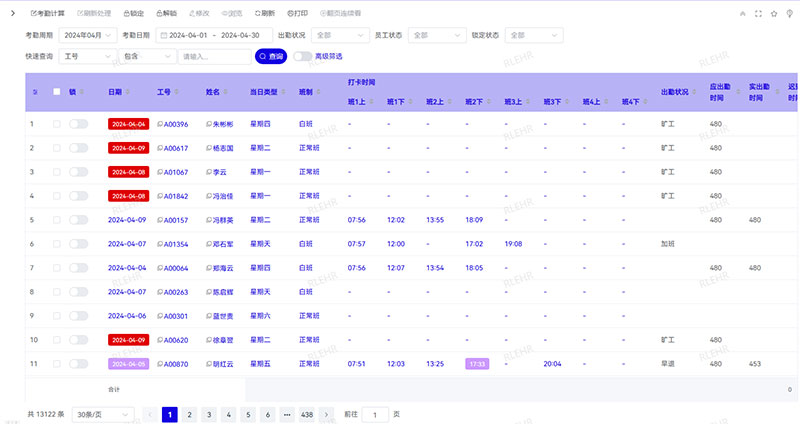800x424 pixels.
Task: Open the 锁定状态 filter dropdown
Action: [534, 35]
